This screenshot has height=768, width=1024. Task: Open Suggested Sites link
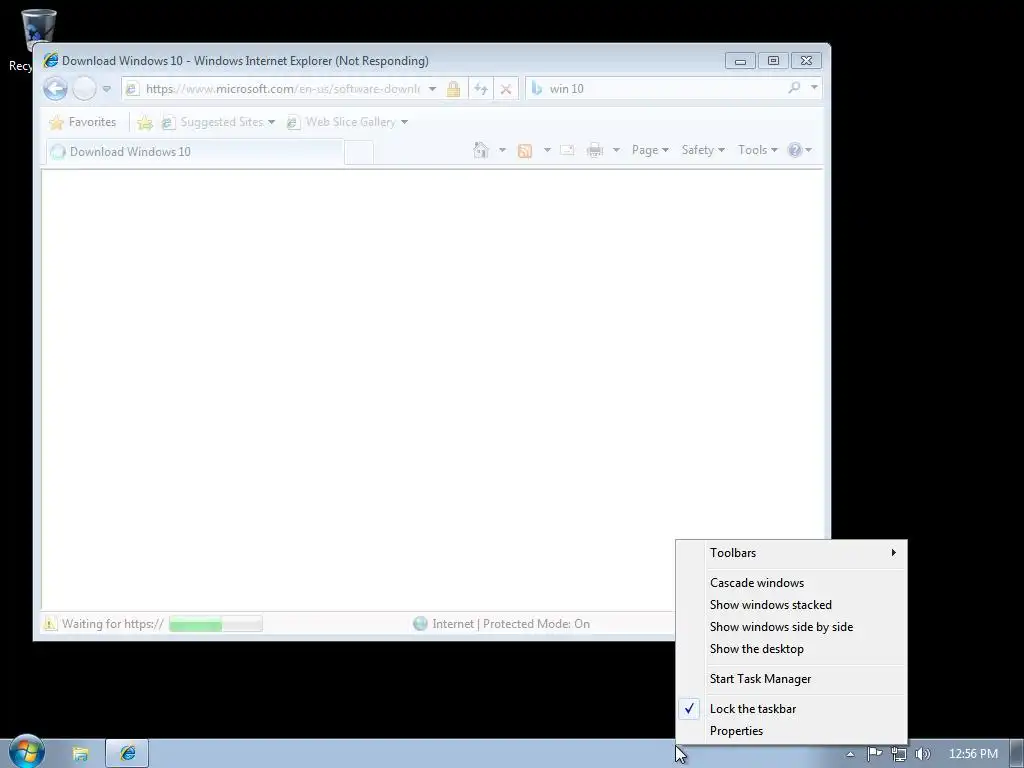[218, 122]
